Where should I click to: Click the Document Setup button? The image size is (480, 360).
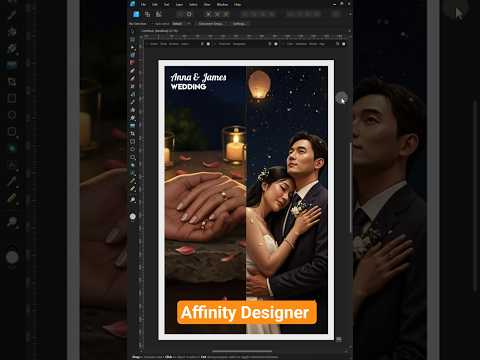211,24
